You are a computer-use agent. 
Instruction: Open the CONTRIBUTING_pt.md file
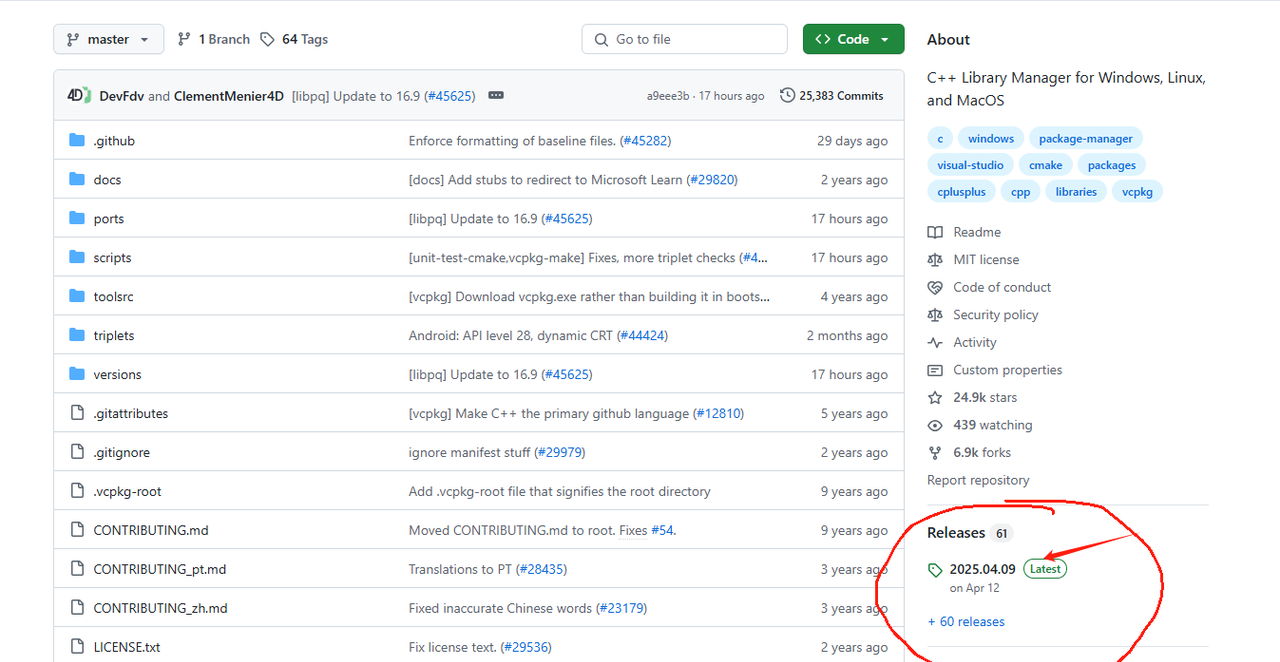tap(160, 569)
